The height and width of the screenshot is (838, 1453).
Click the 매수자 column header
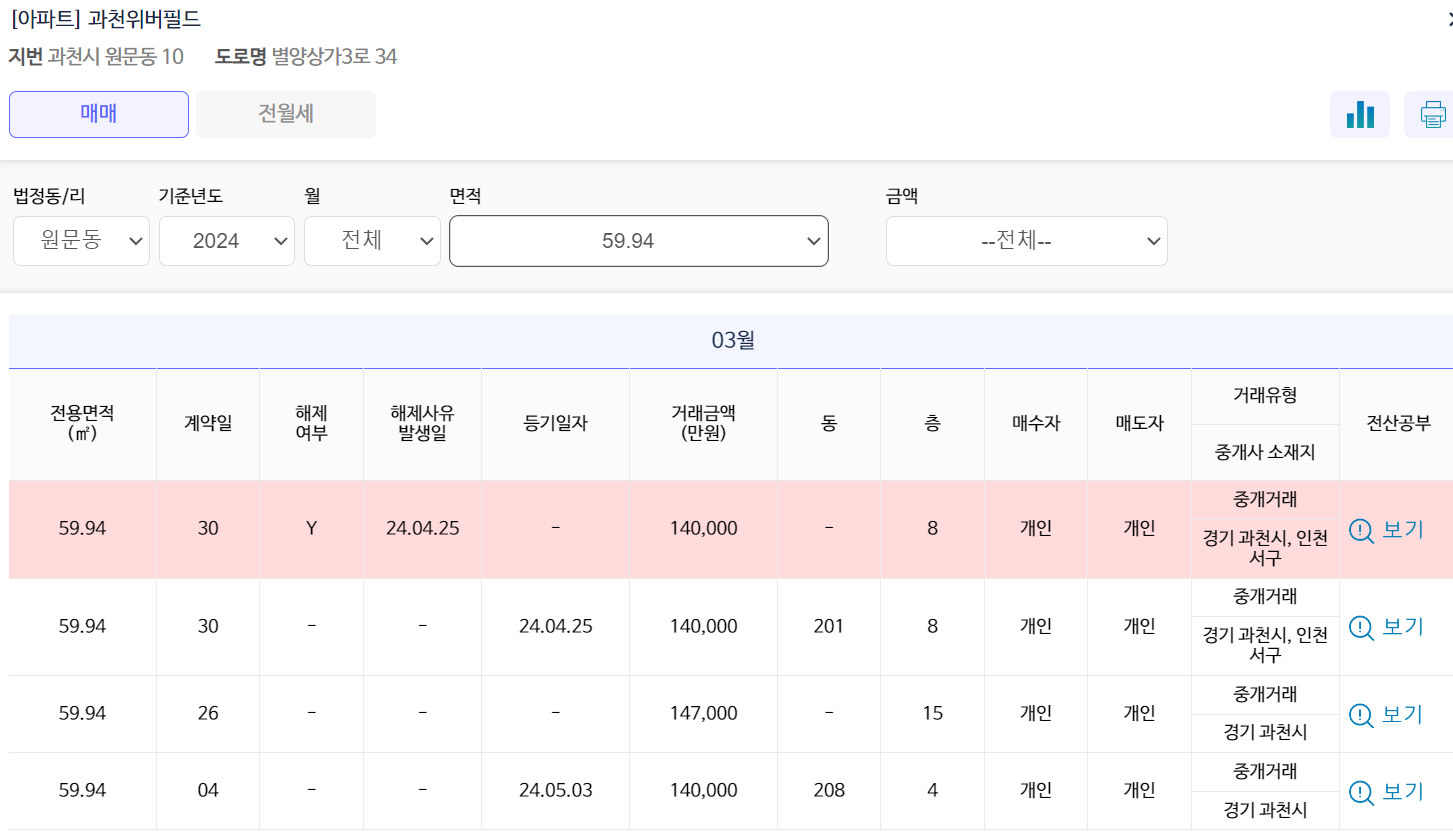(x=1036, y=423)
